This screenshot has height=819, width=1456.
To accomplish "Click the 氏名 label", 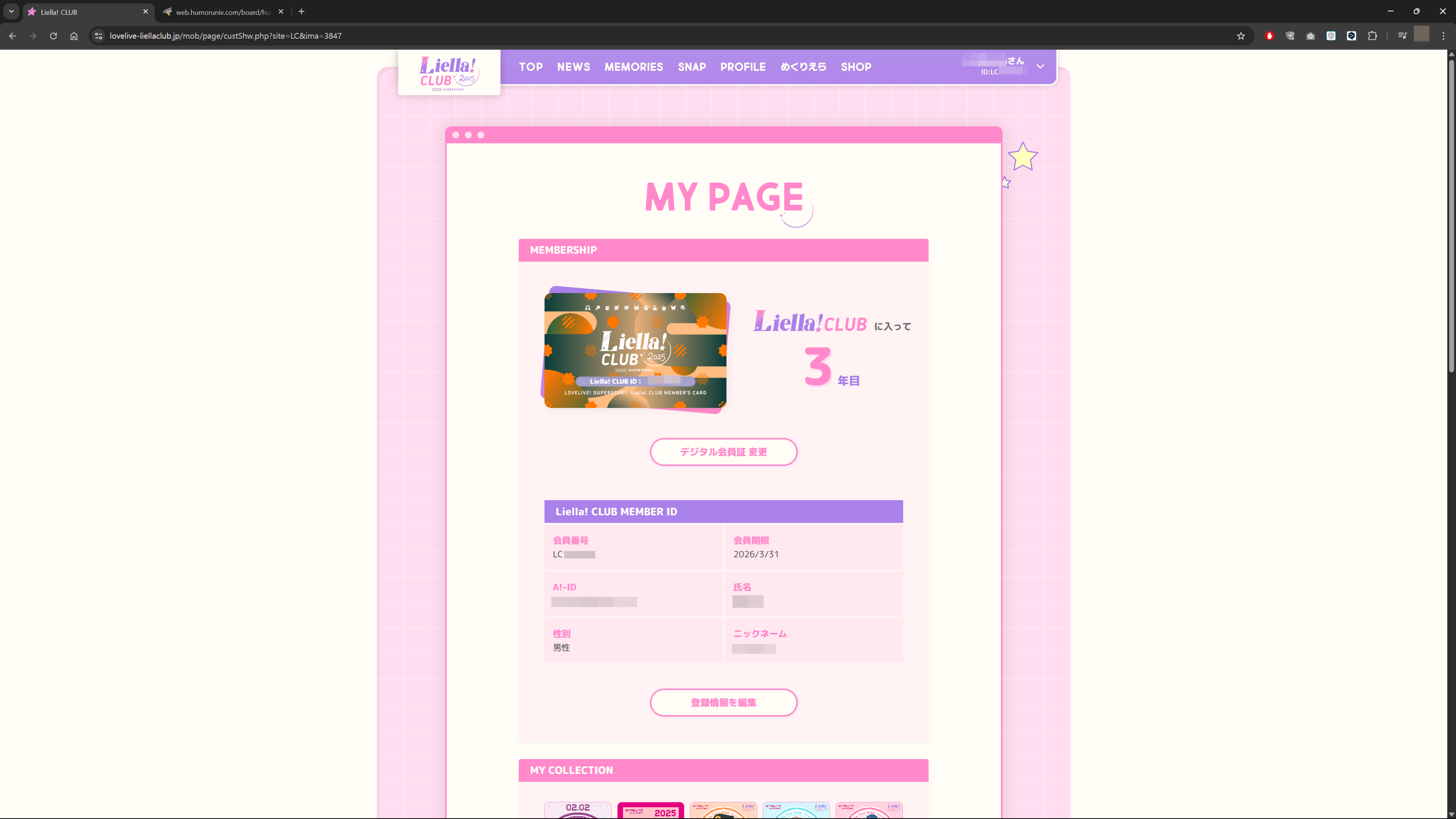I will [x=742, y=587].
